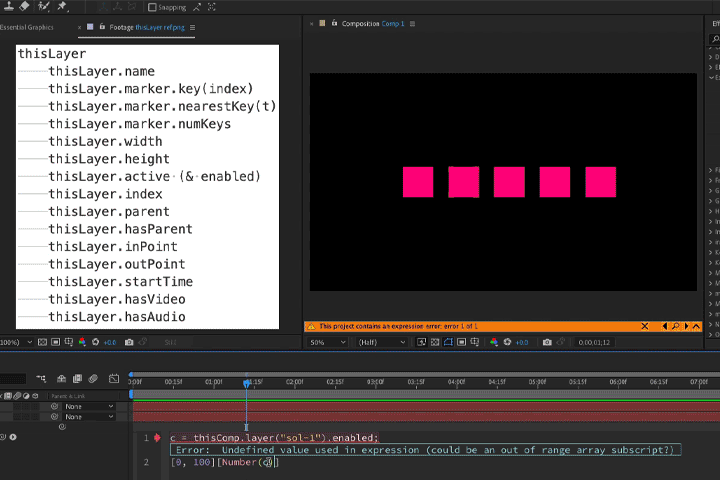Open grid and guide options in Footage panel
The image size is (720, 480).
(x=69, y=342)
